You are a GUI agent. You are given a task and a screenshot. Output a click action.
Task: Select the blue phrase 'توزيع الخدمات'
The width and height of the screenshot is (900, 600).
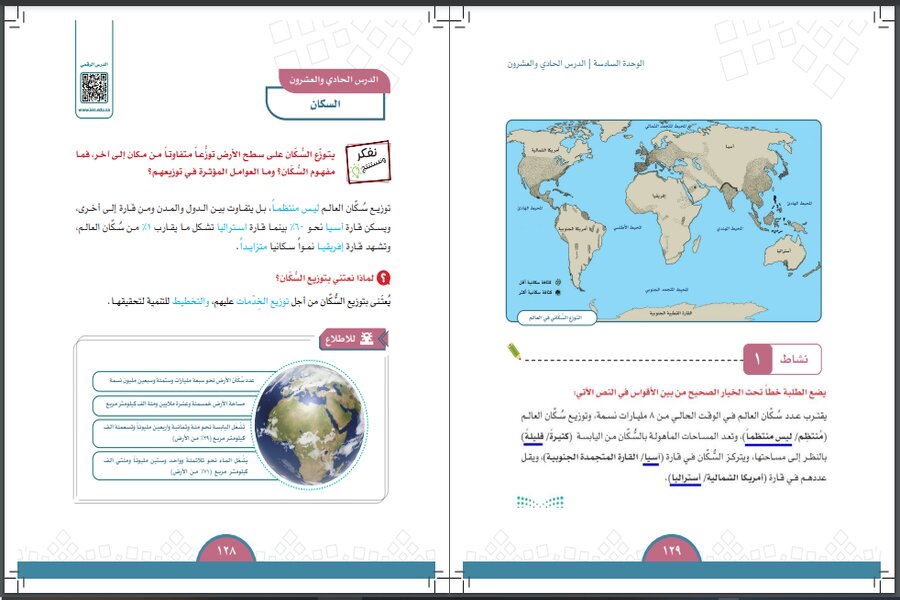(x=262, y=301)
